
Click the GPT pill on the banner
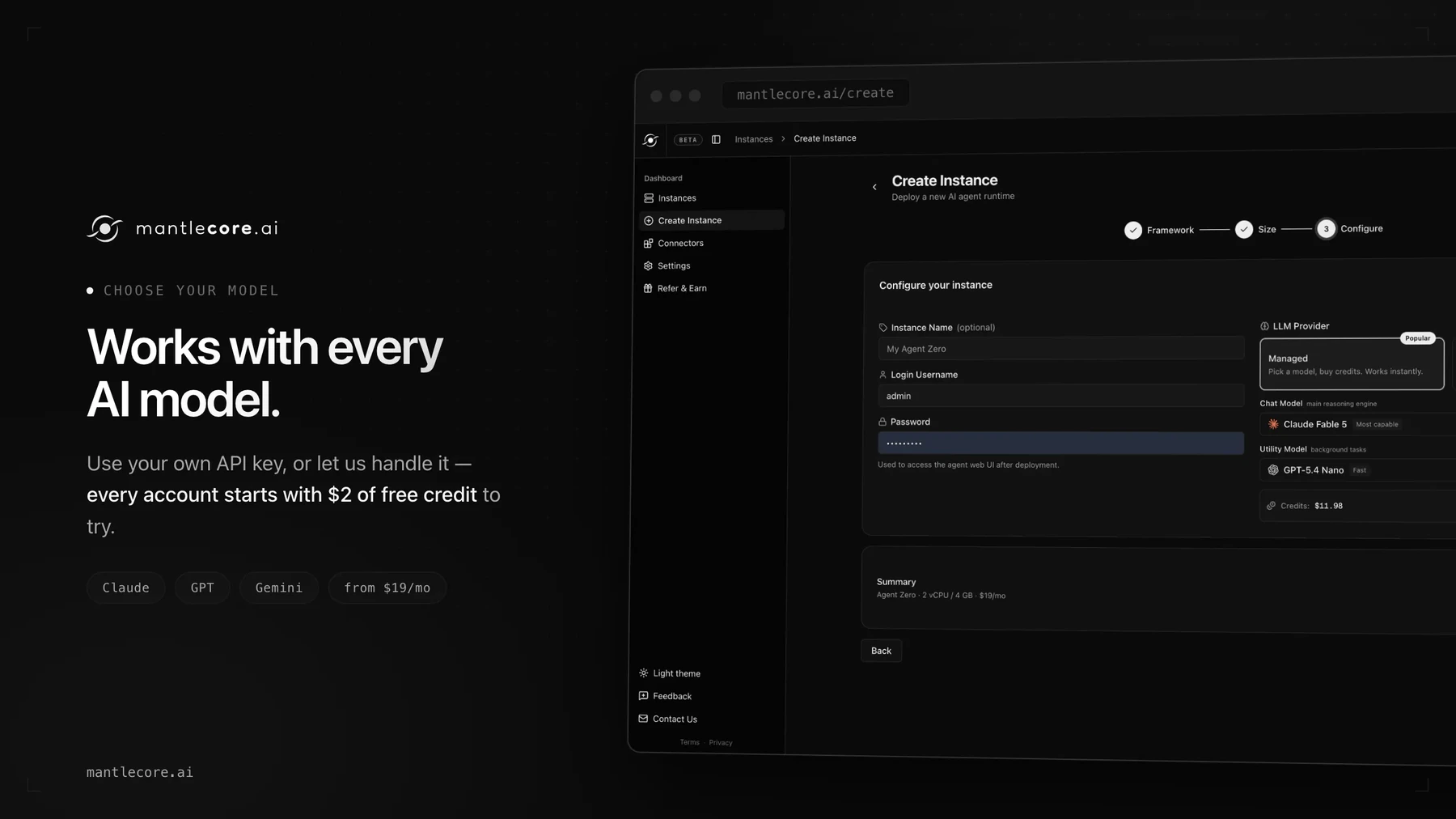[x=202, y=588]
